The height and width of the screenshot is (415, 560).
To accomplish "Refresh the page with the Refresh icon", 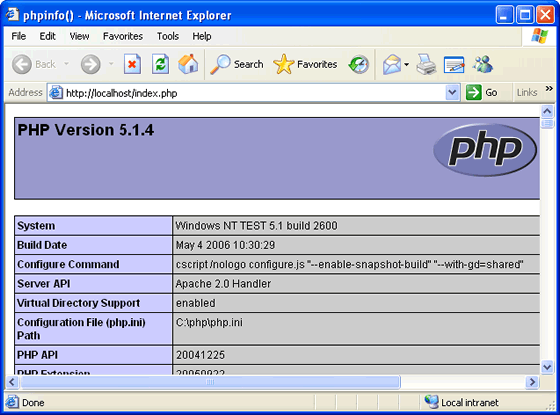I will pos(160,64).
